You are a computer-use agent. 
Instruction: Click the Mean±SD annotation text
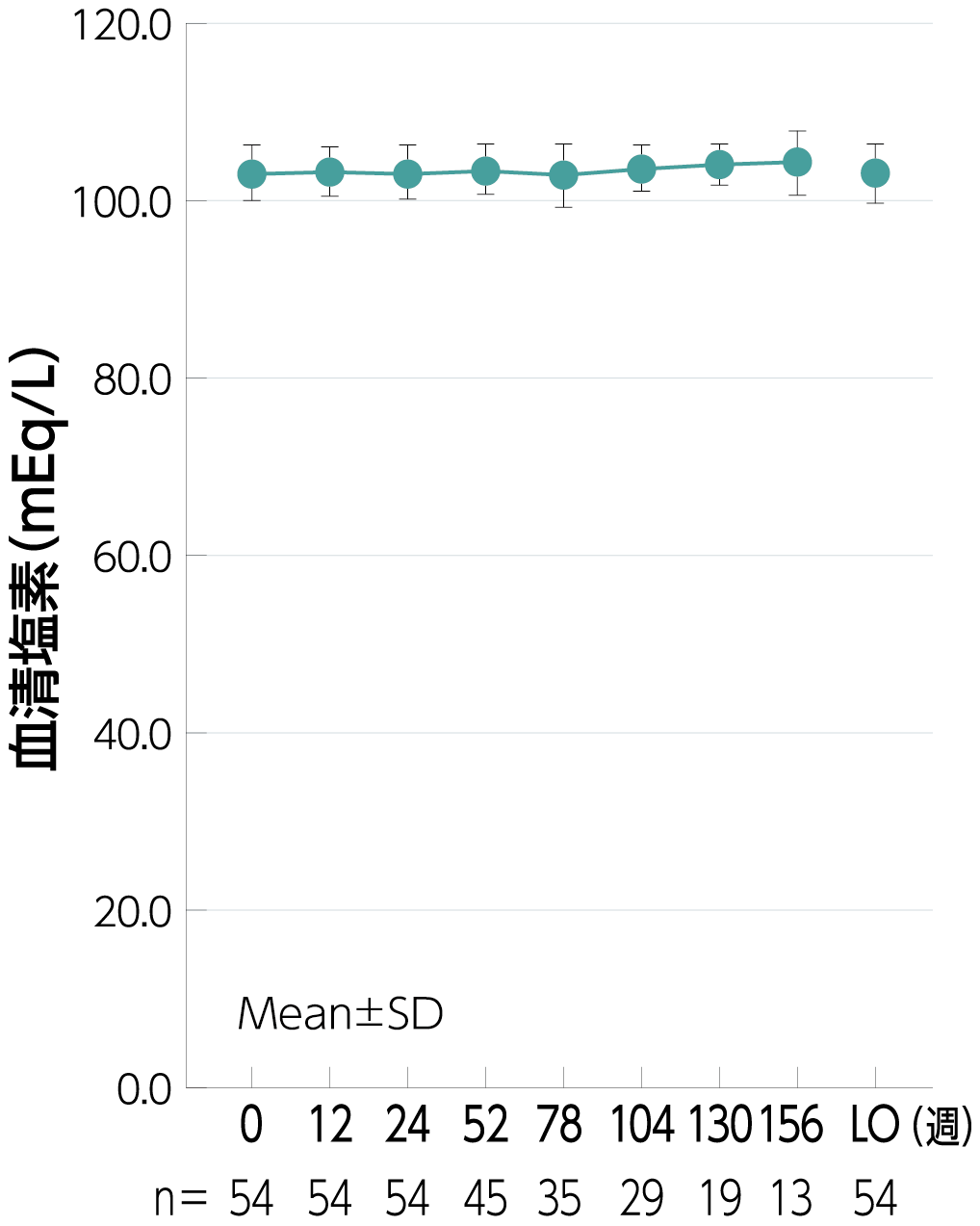click(x=340, y=1014)
